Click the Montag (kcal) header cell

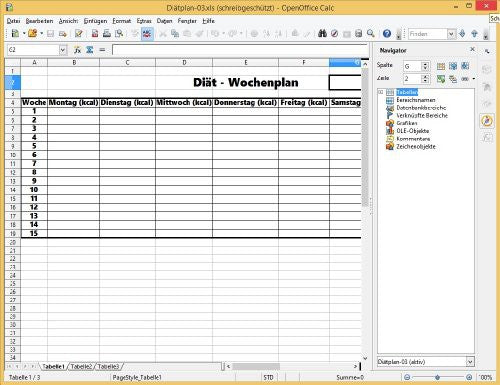point(73,102)
